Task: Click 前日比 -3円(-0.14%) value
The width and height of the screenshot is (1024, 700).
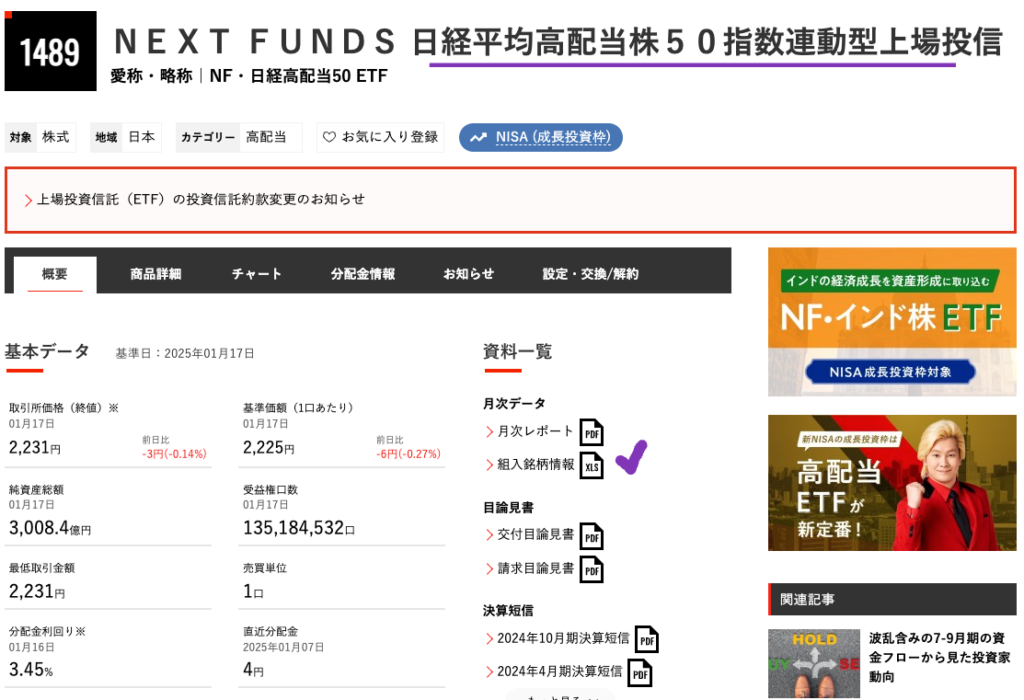Action: [x=174, y=454]
